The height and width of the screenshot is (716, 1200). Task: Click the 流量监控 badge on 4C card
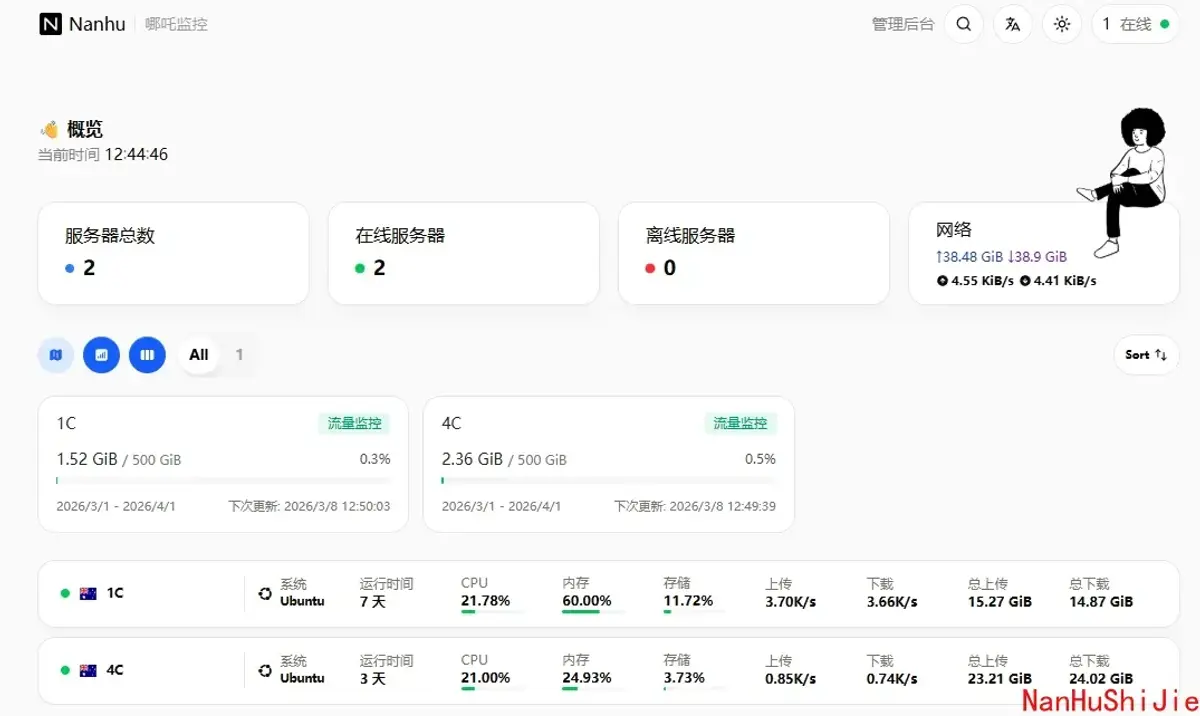click(740, 423)
